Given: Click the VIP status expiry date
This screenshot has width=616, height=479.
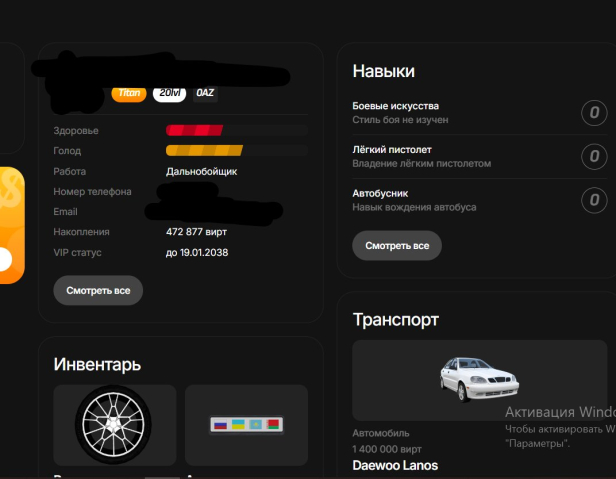Looking at the screenshot, I should (197, 252).
